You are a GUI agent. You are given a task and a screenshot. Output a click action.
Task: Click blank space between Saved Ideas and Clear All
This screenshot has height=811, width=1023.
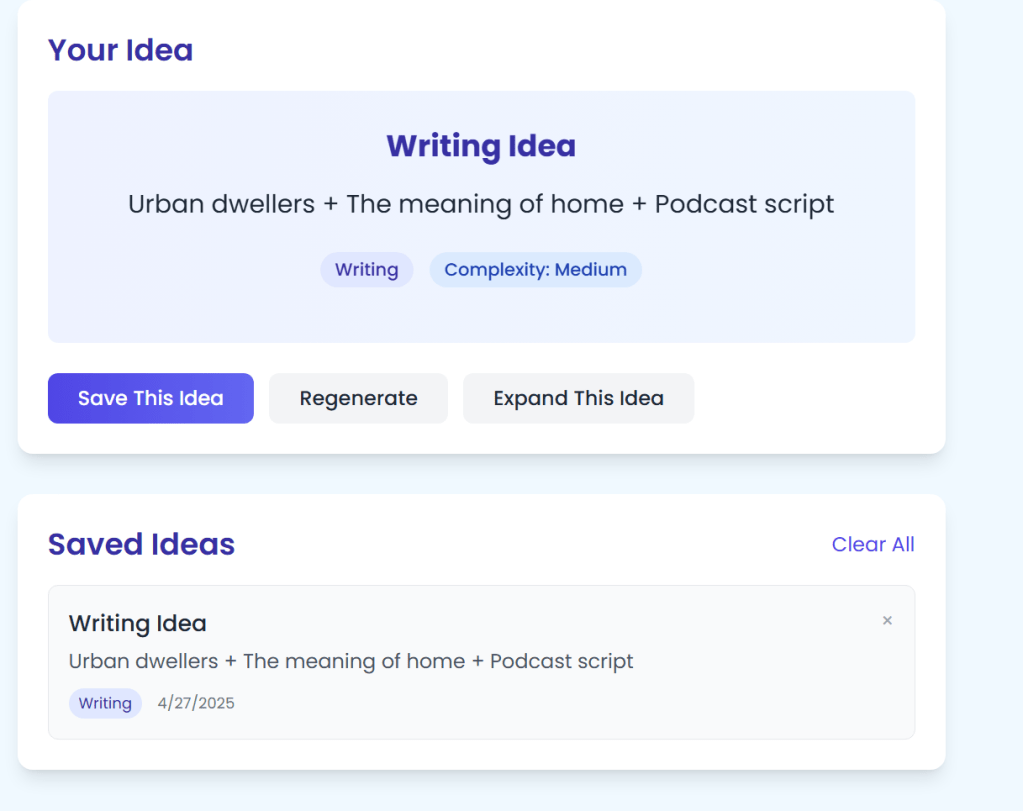(530, 544)
